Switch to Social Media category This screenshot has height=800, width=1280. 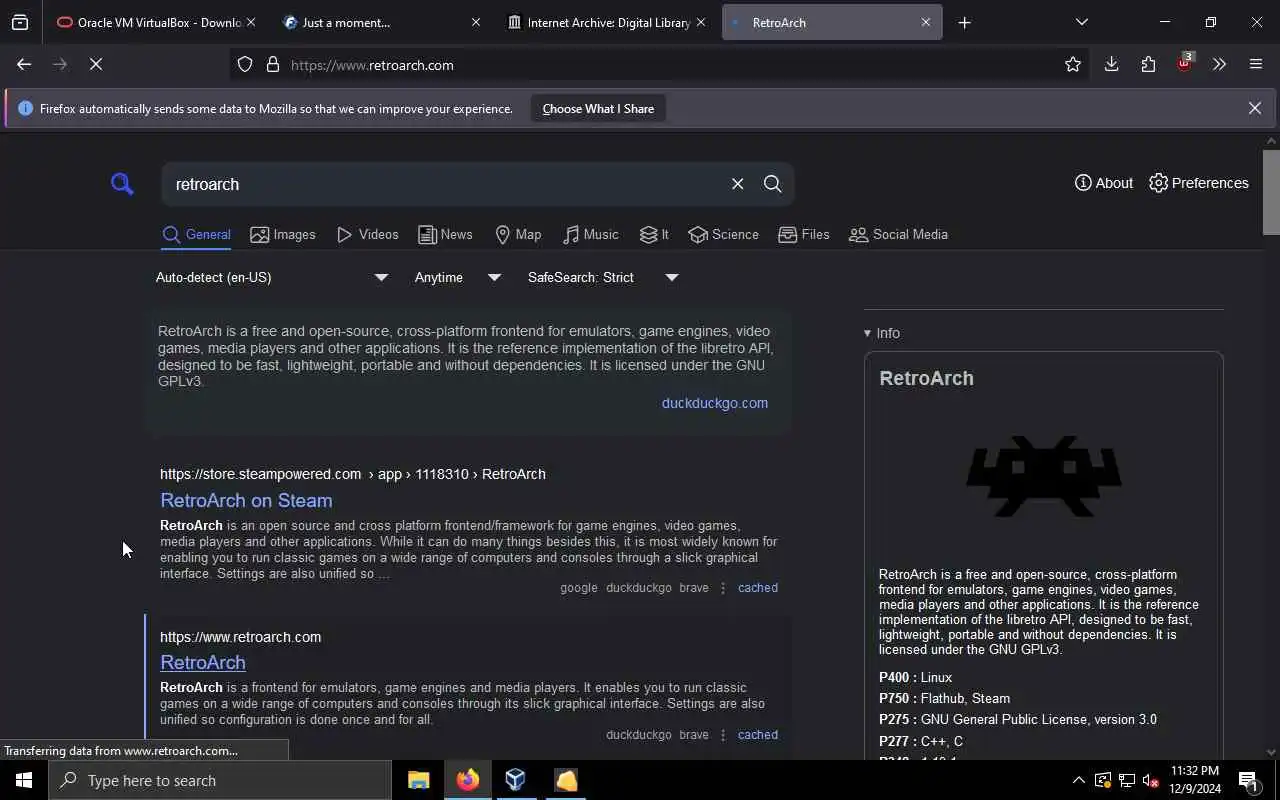898,234
